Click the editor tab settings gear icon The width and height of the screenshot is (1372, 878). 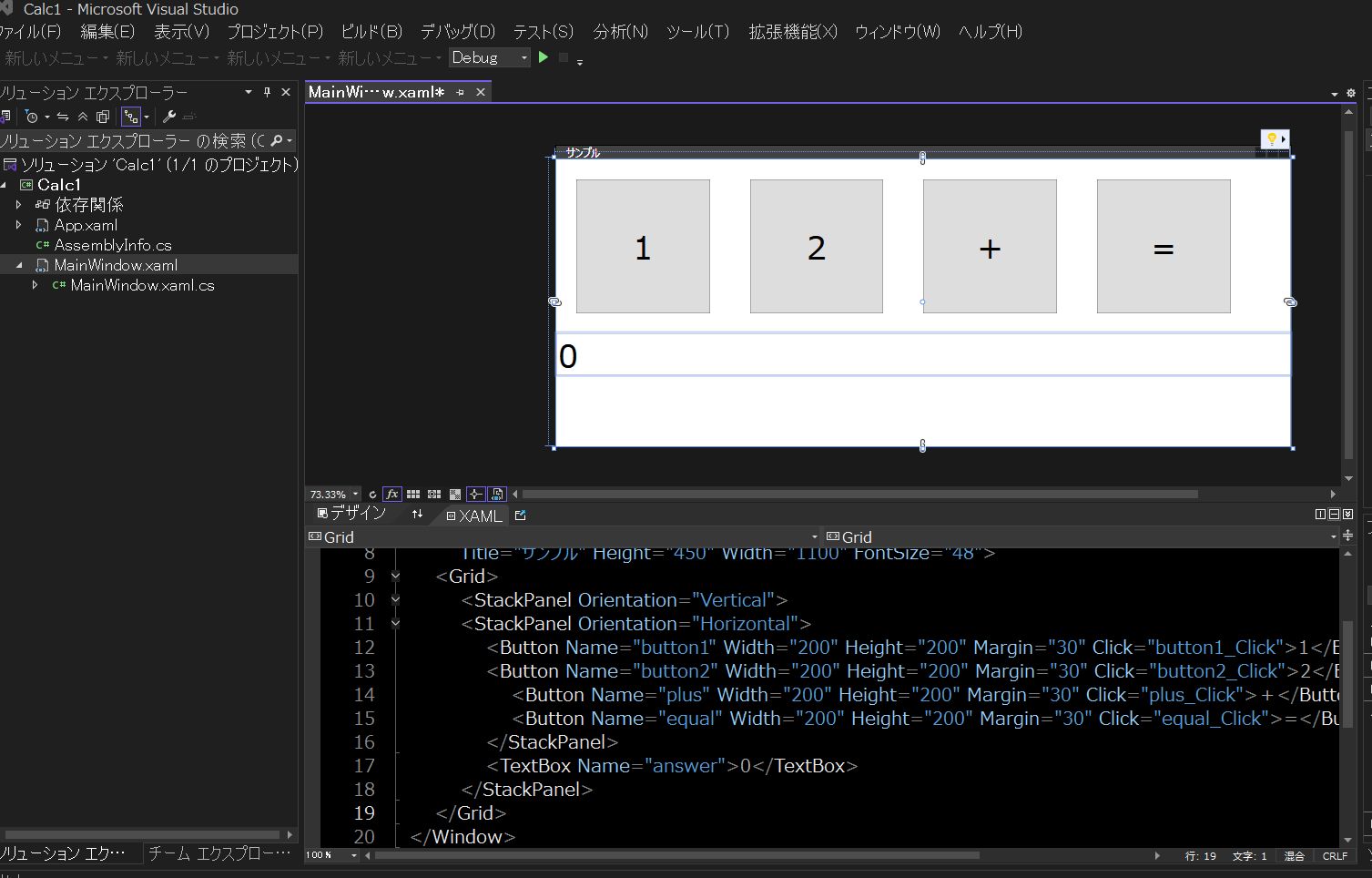1350,93
